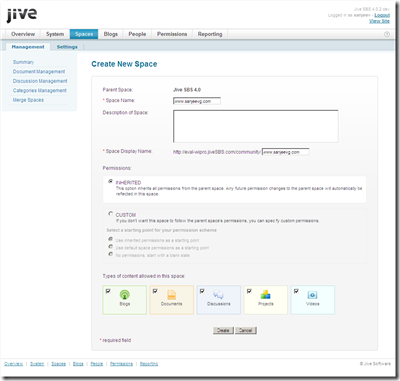Open Merge Spaces in the sidebar

point(28,100)
